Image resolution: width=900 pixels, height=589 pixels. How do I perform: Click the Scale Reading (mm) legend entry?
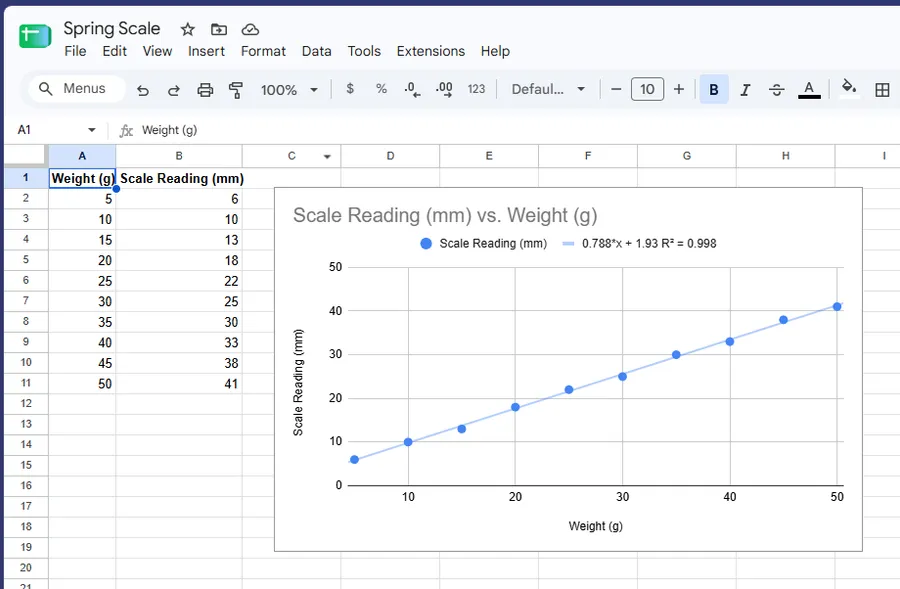[483, 243]
